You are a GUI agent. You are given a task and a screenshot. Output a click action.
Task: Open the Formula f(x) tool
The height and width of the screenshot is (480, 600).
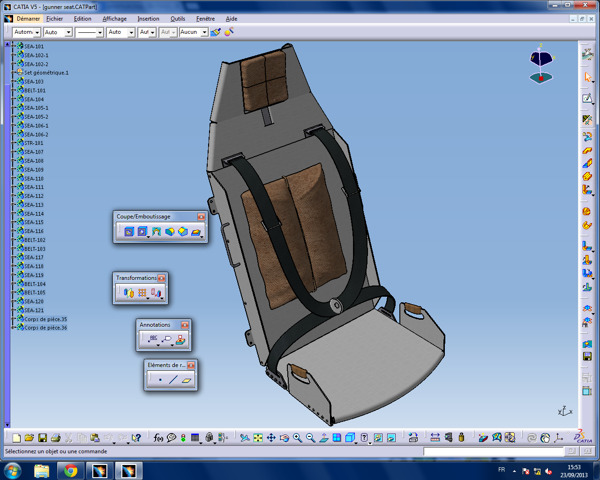pos(158,438)
